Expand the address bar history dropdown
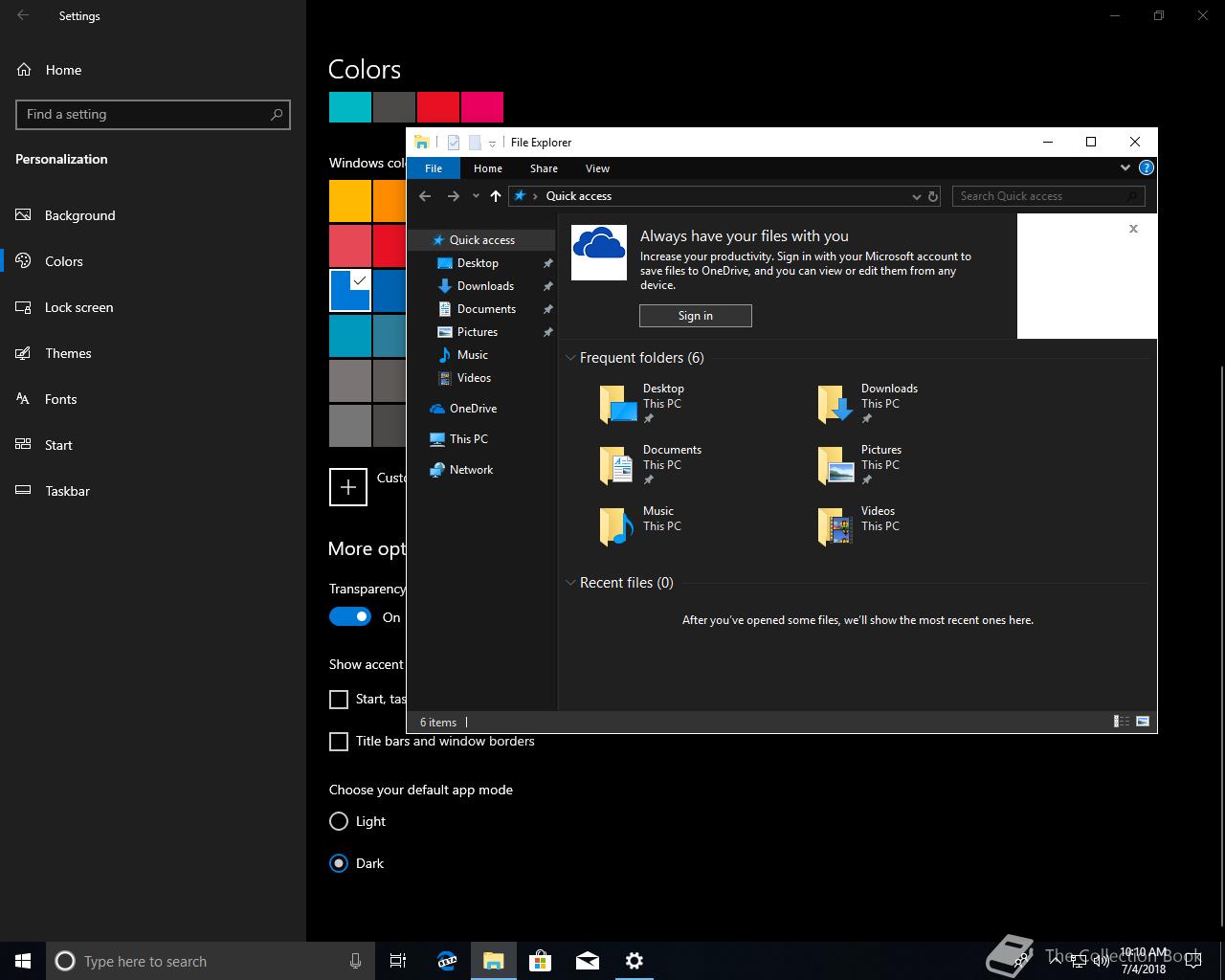Screen dimensions: 1225x980 click(916, 196)
